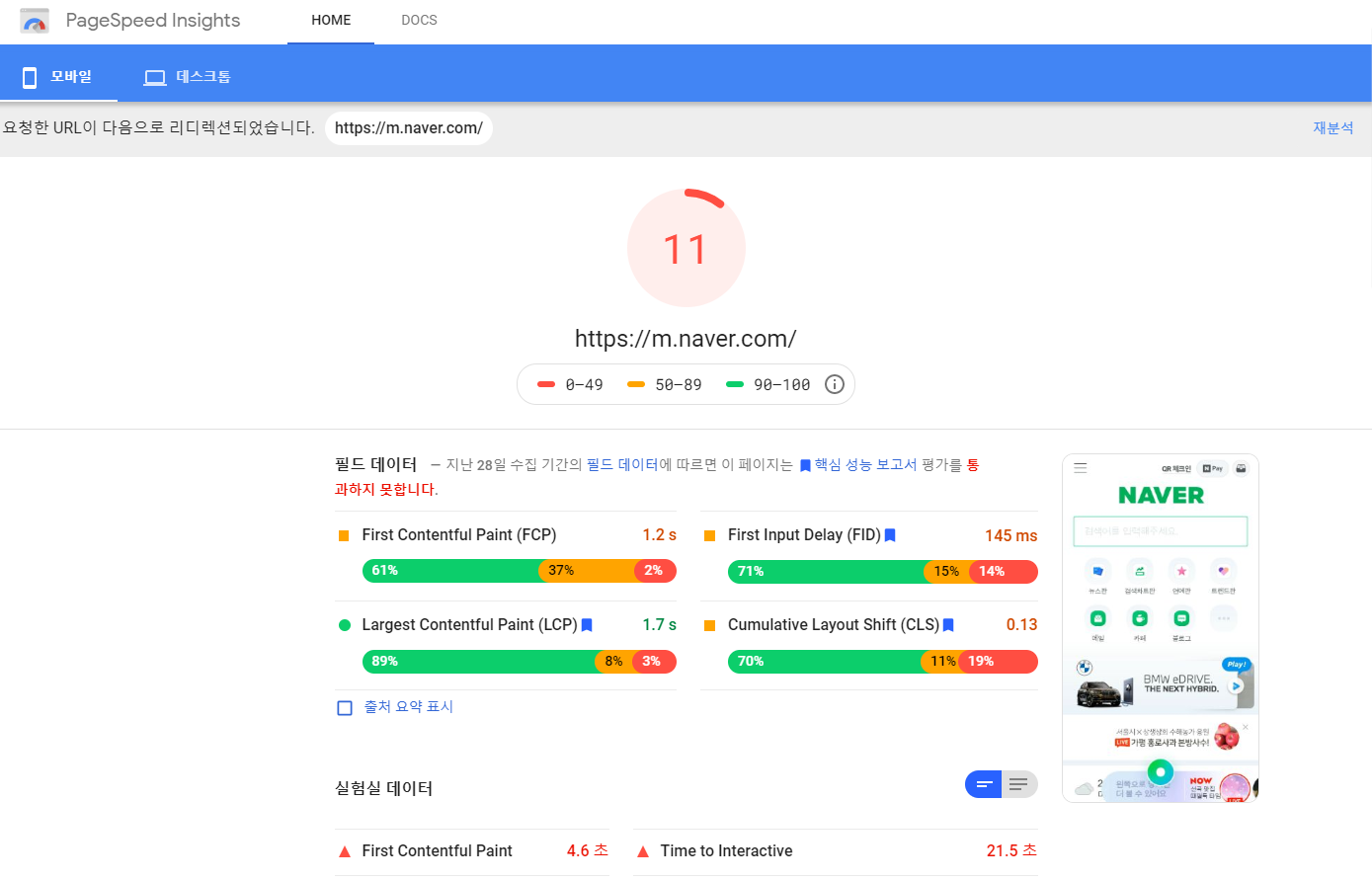The image size is (1372, 881).
Task: Open the score legend info icon
Action: (834, 384)
